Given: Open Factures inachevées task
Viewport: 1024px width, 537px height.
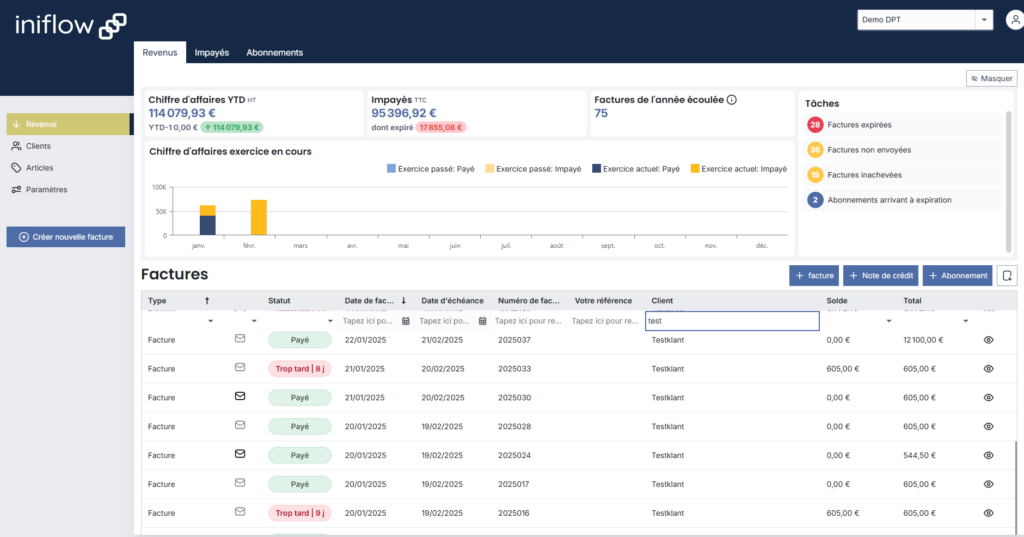Looking at the screenshot, I should [904, 175].
